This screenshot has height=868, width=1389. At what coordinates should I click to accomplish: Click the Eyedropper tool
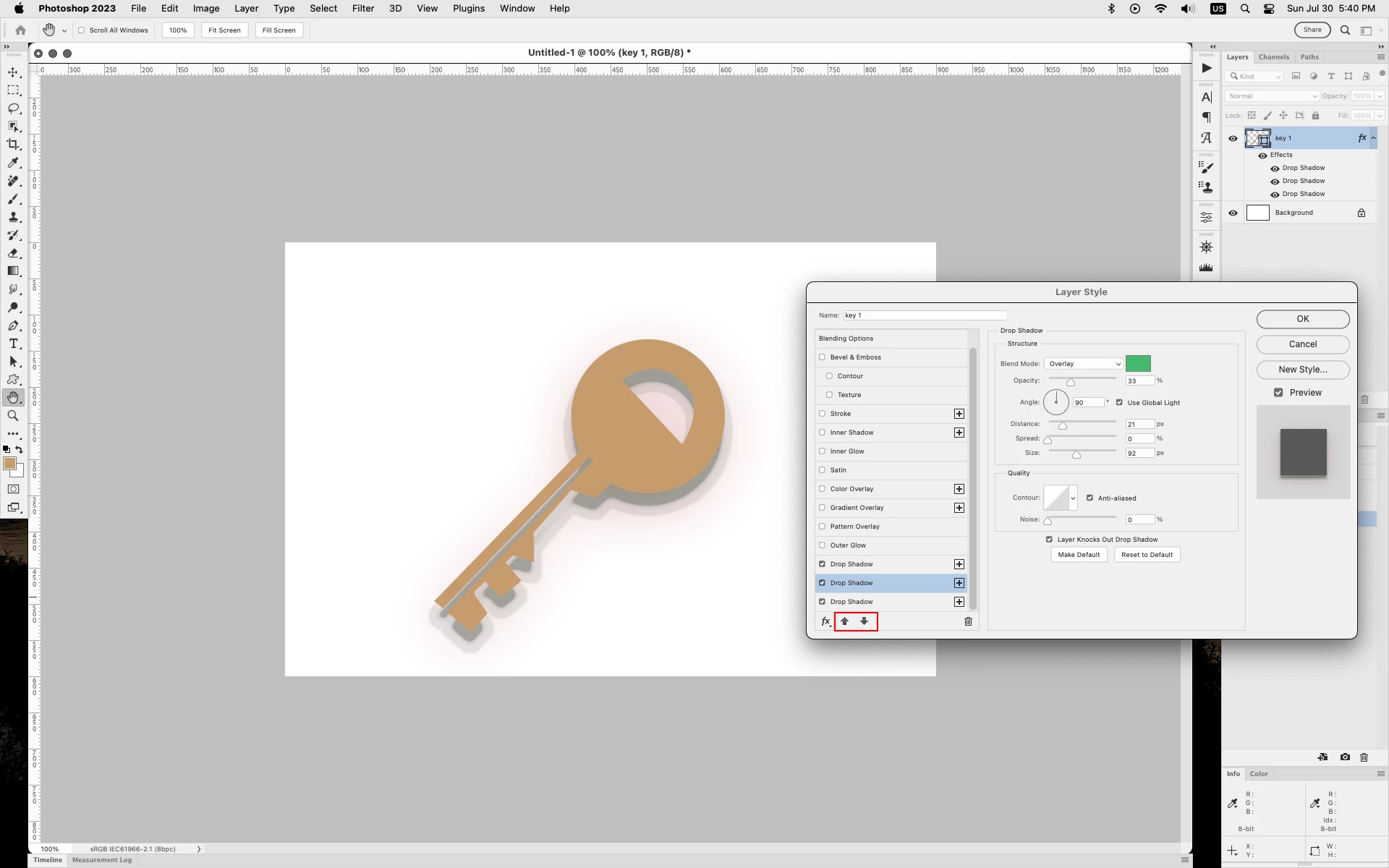[x=13, y=163]
